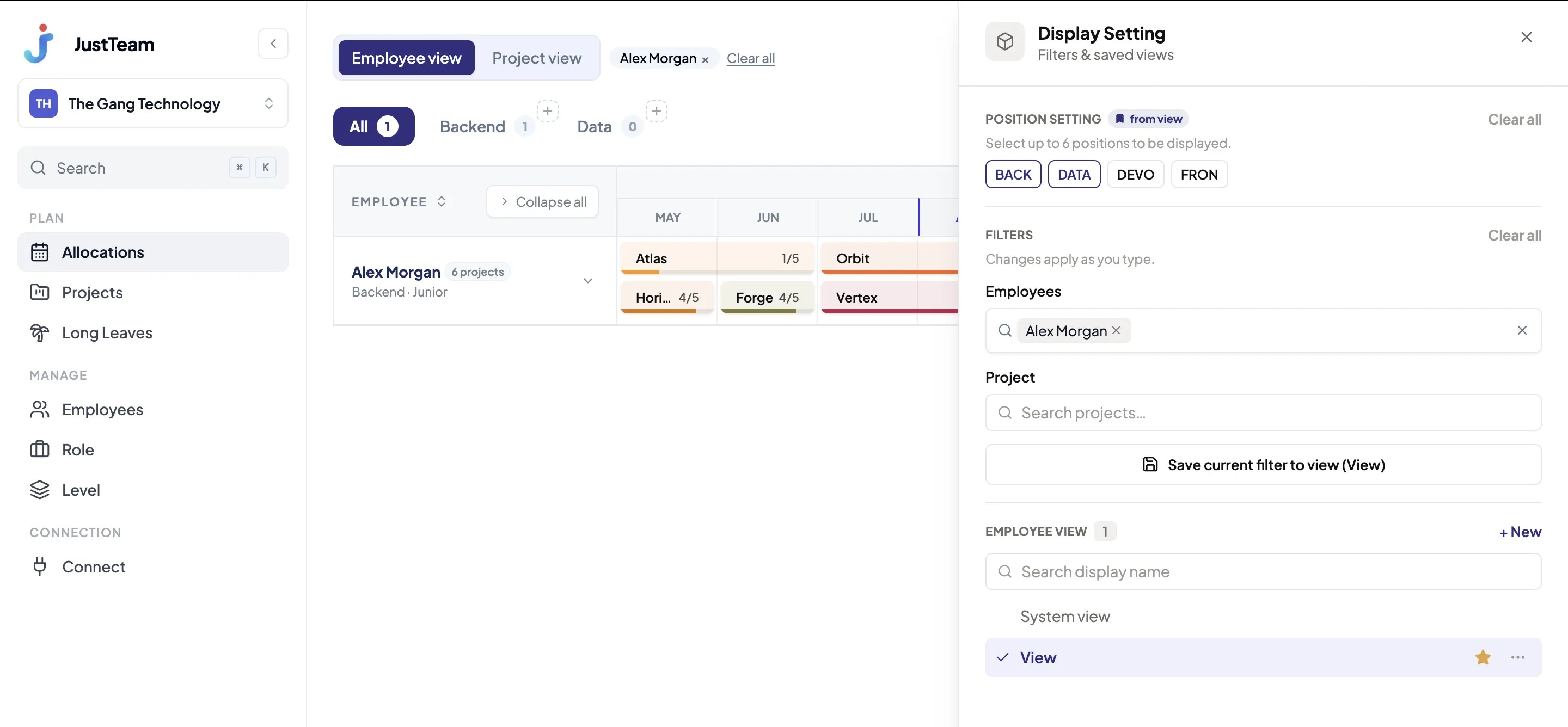Switch to Project view

[536, 58]
